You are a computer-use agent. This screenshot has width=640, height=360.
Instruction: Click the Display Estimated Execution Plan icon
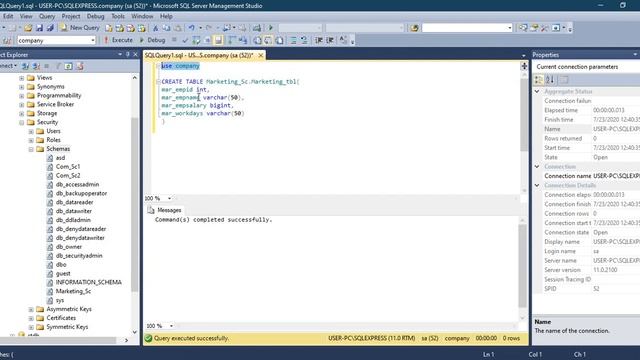pos(196,40)
